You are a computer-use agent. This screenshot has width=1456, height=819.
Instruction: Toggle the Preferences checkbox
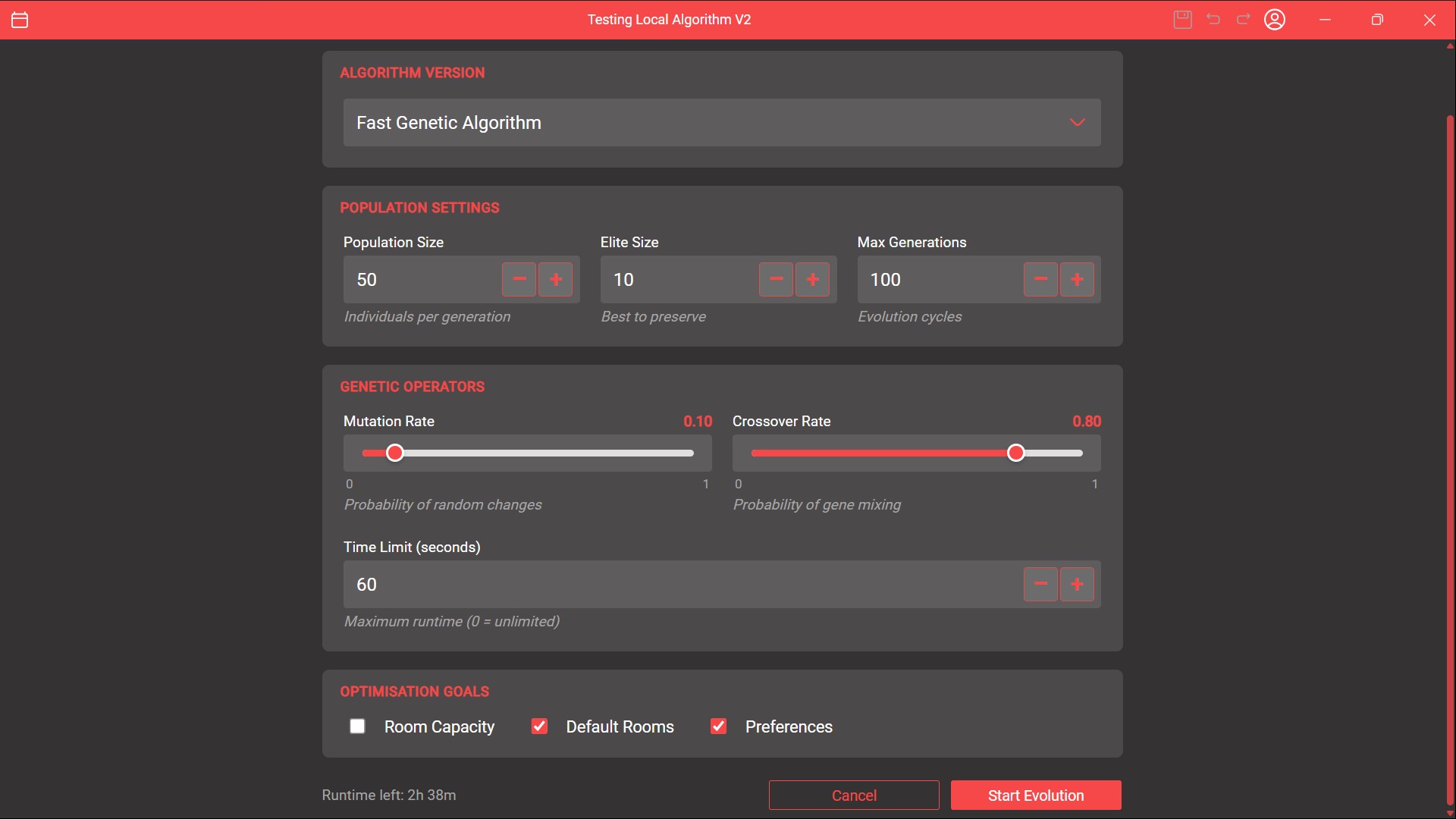(x=718, y=726)
